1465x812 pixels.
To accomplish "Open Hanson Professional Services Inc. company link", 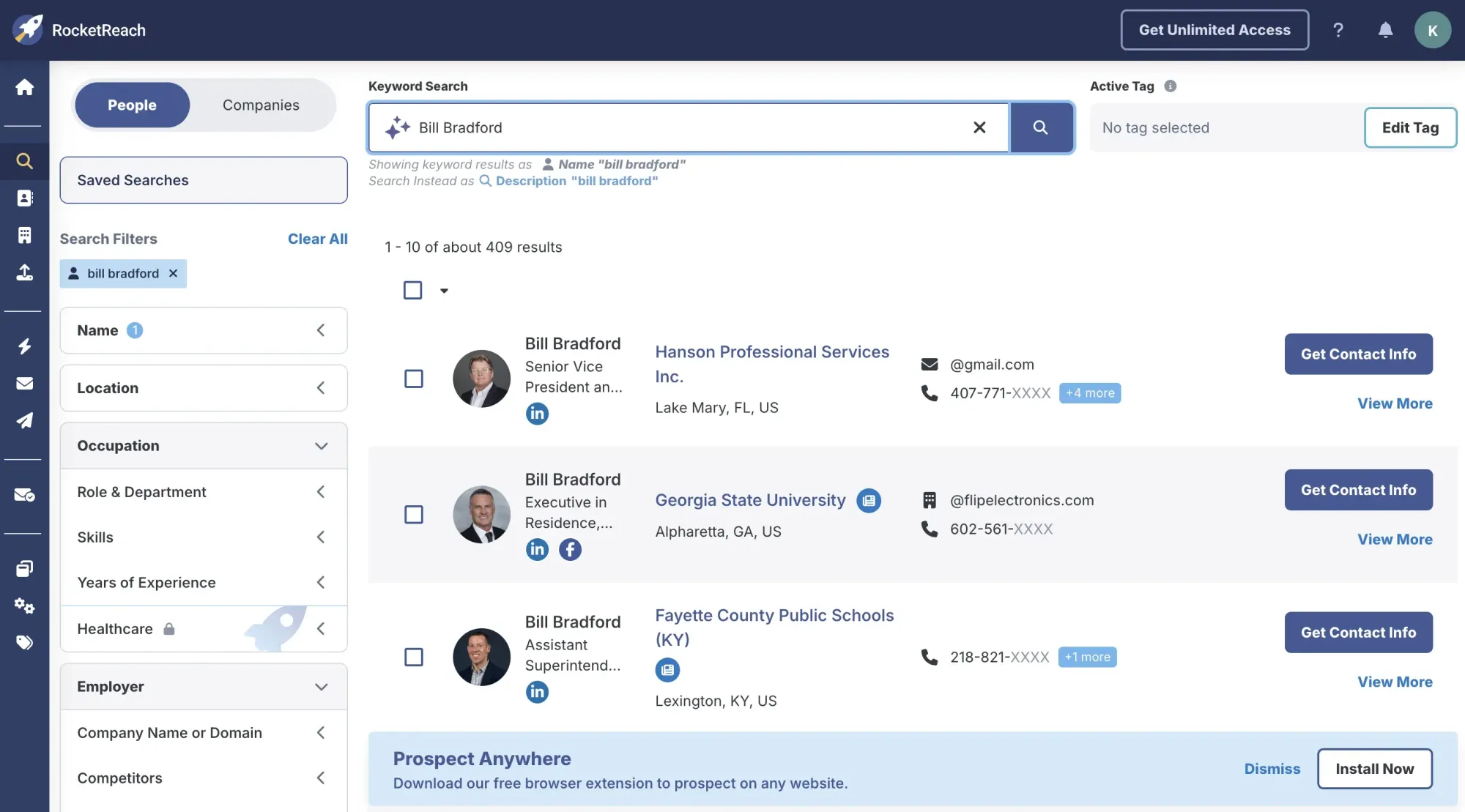I will (x=772, y=364).
